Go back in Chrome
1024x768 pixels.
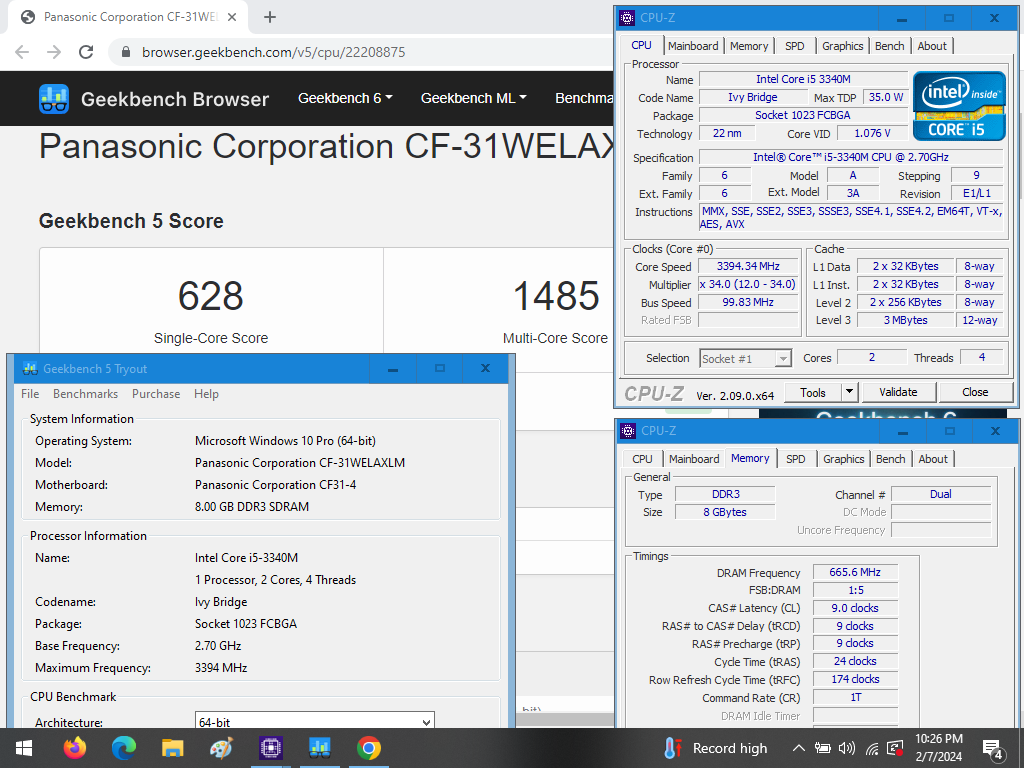pos(22,52)
